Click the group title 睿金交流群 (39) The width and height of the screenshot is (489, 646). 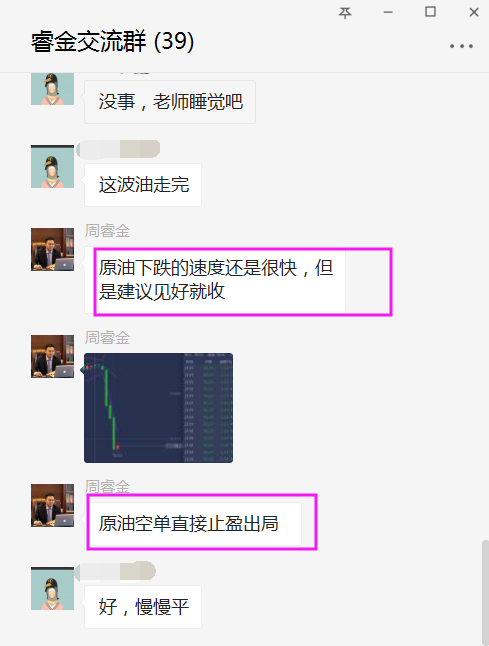[x=112, y=41]
